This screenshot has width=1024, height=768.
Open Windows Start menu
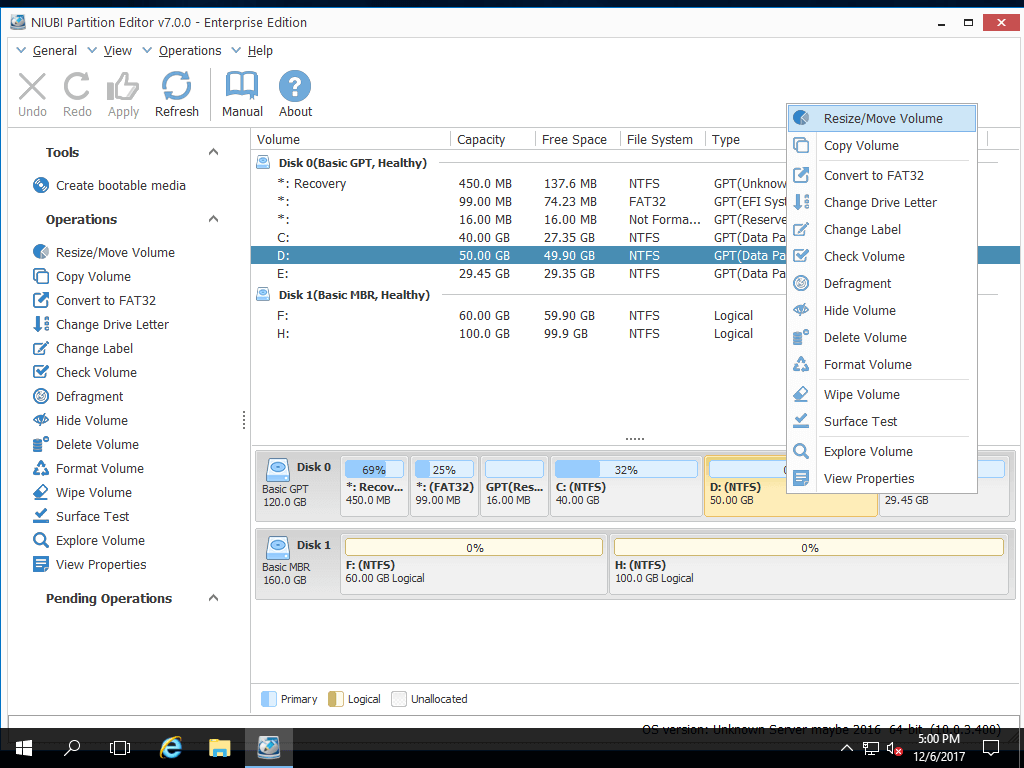coord(24,748)
